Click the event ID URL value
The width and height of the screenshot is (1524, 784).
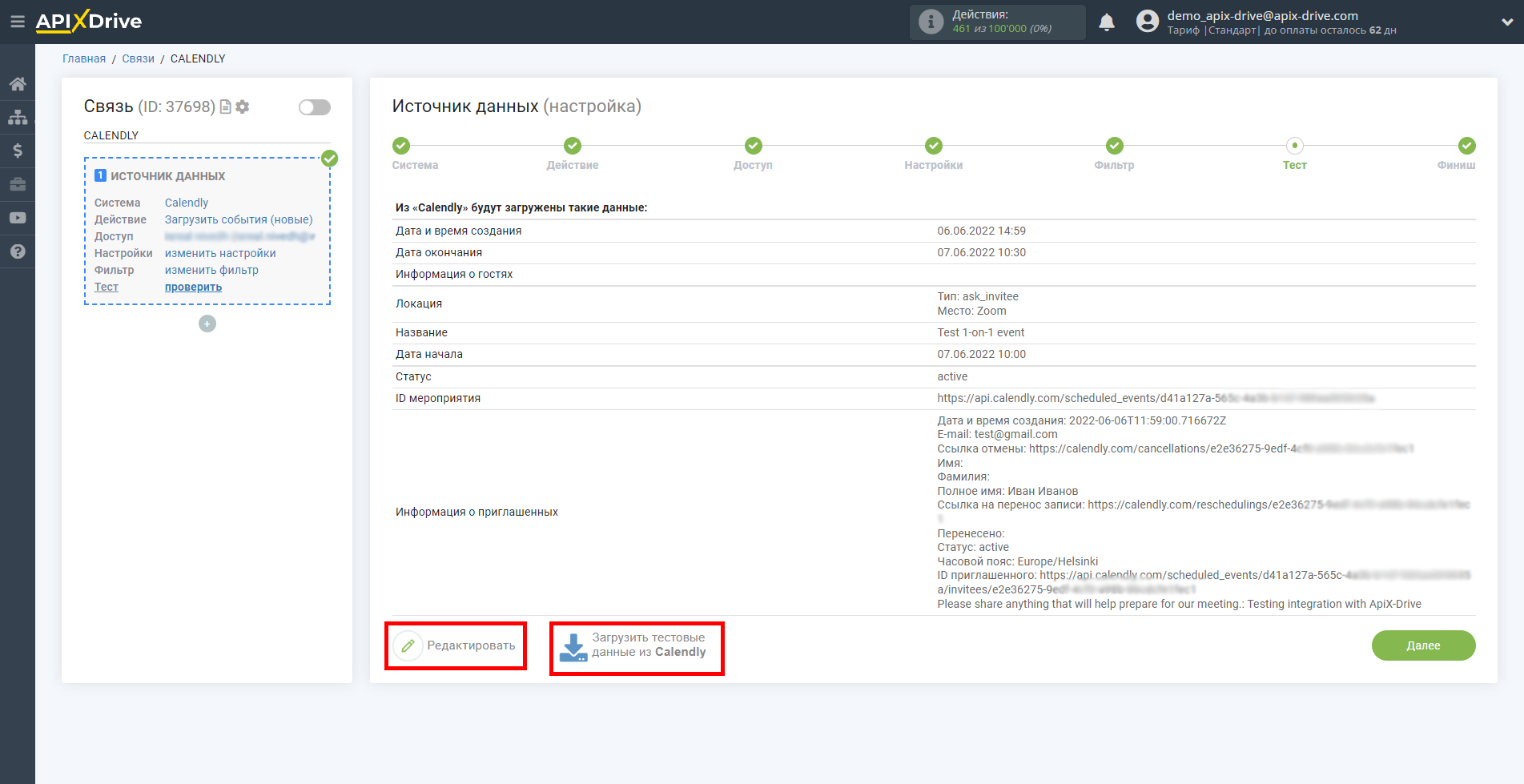tap(1156, 398)
